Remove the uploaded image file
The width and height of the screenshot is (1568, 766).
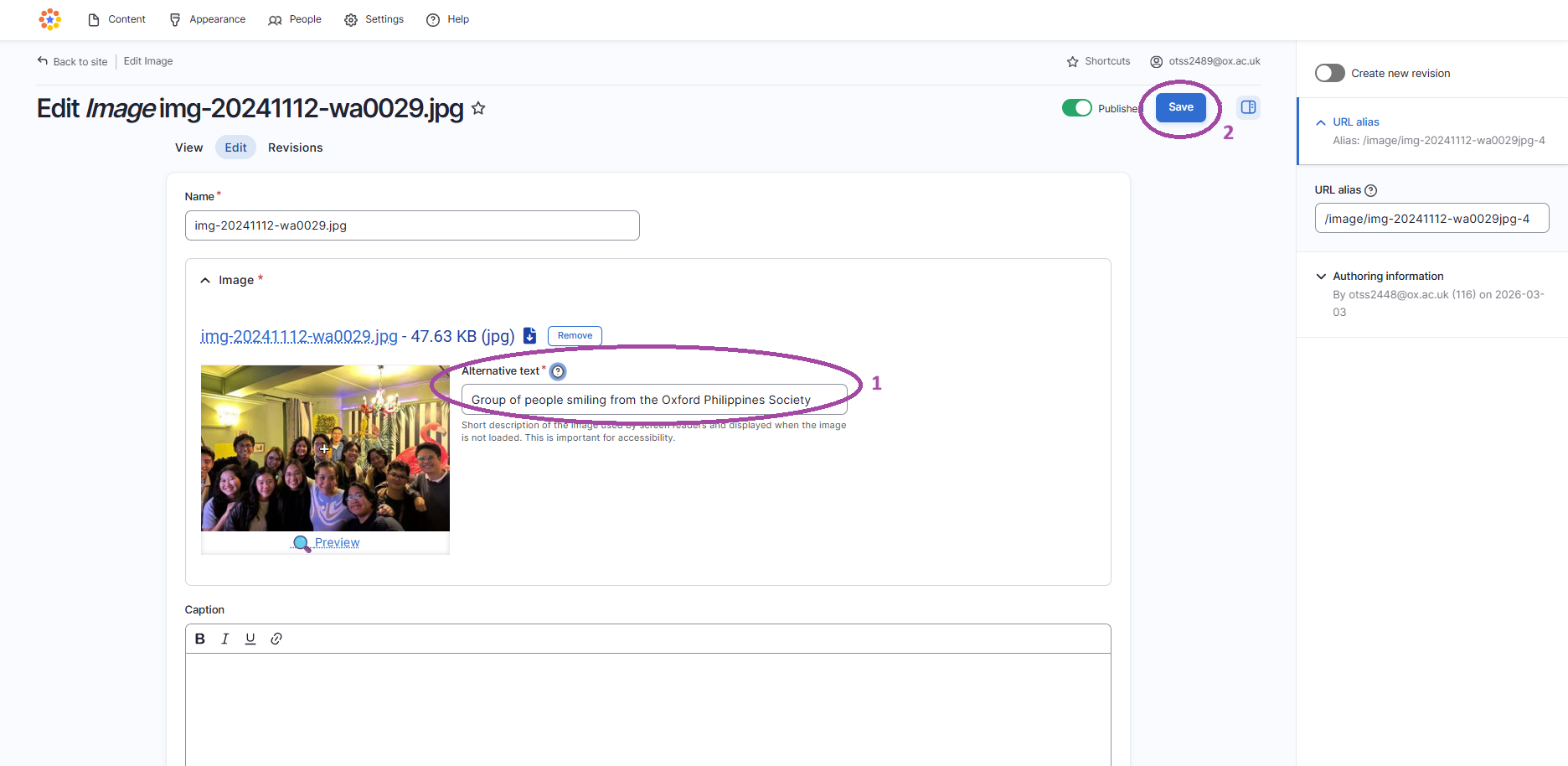[574, 335]
